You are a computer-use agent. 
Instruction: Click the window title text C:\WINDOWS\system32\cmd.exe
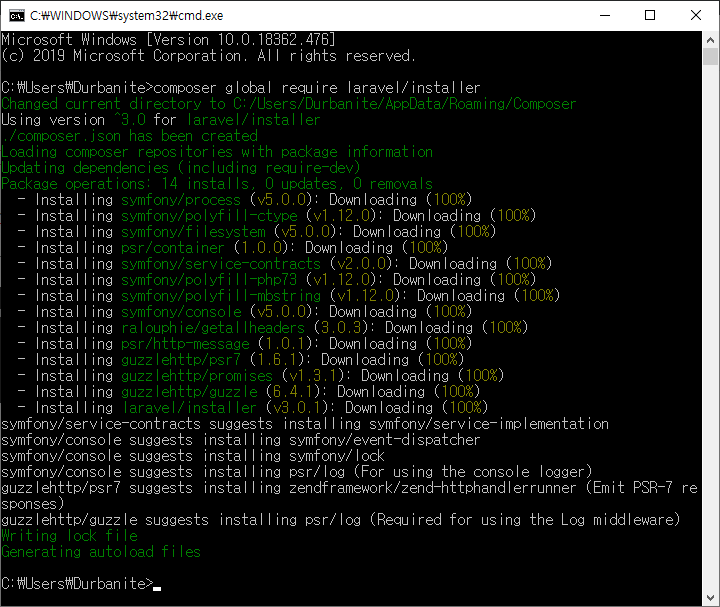[x=126, y=16]
